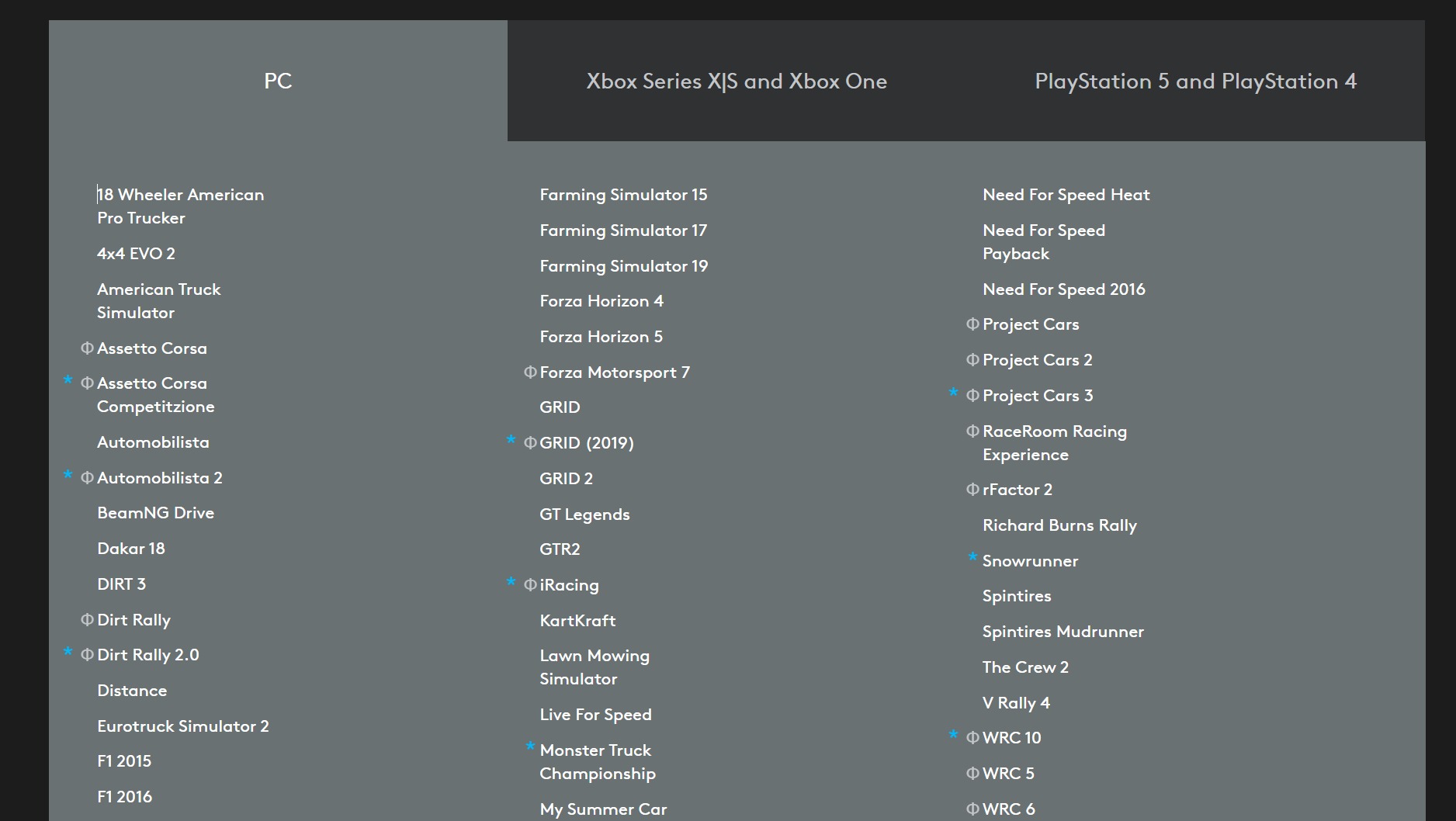The width and height of the screenshot is (1456, 821).
Task: Click the blue asterisk beside iRacing
Action: [x=511, y=582]
